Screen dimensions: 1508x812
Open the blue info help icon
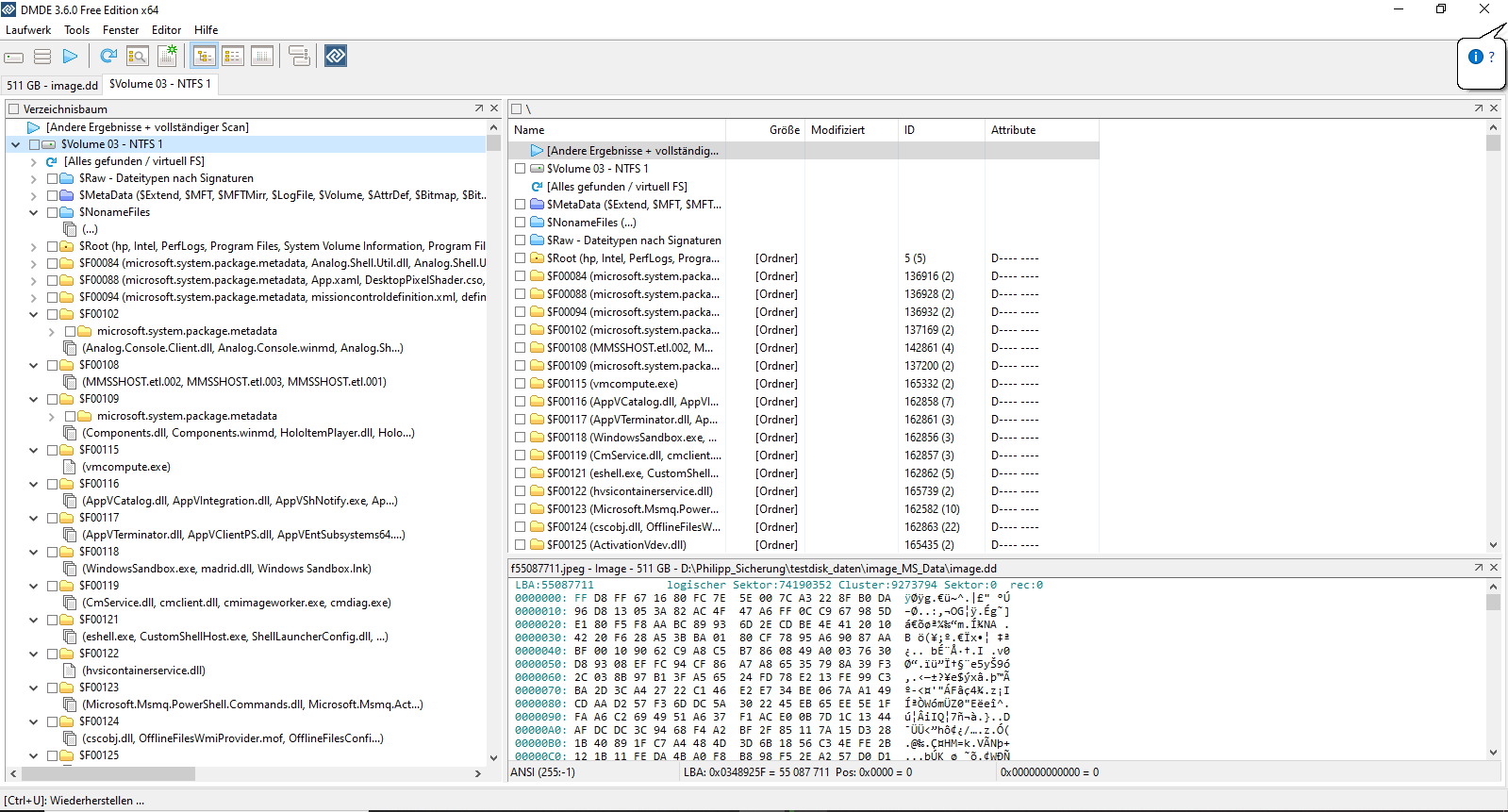pyautogui.click(x=1476, y=57)
